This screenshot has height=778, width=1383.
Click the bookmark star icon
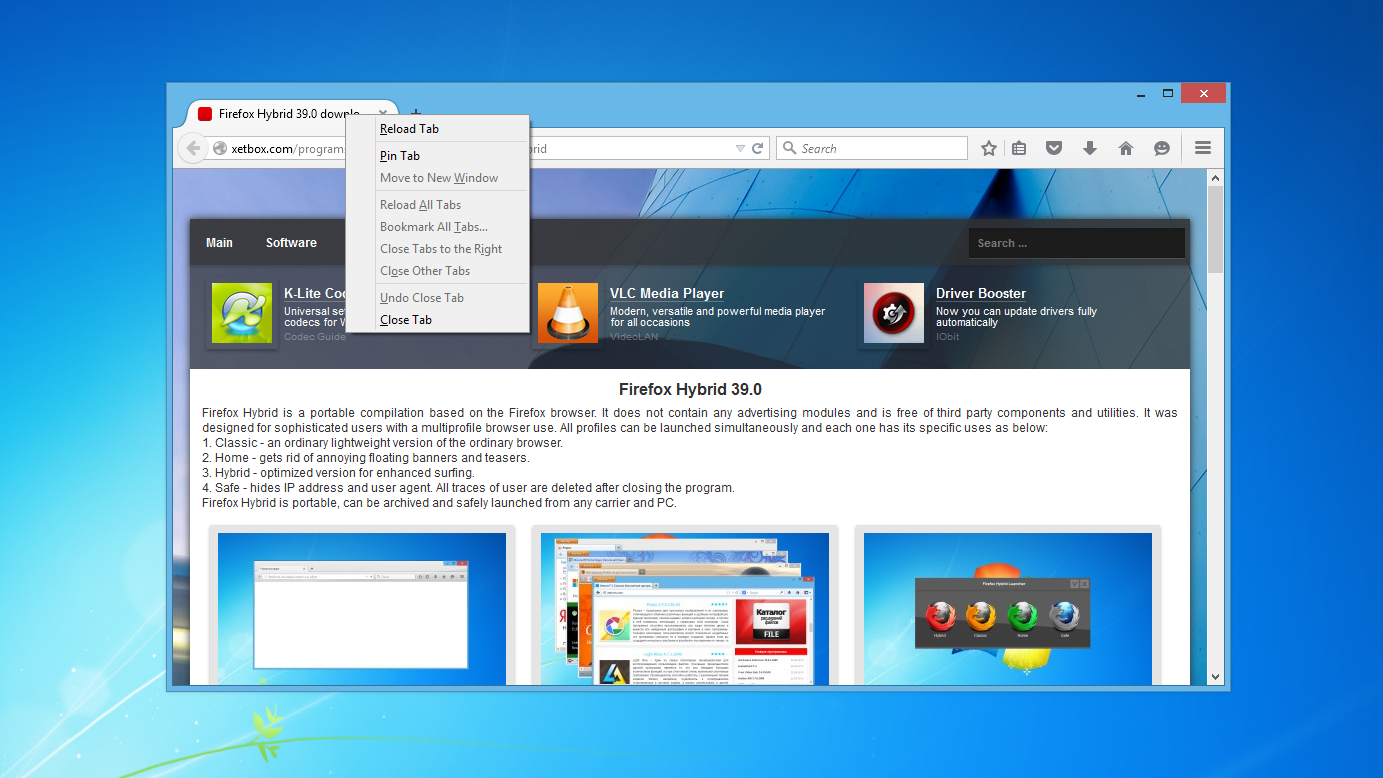click(x=988, y=148)
